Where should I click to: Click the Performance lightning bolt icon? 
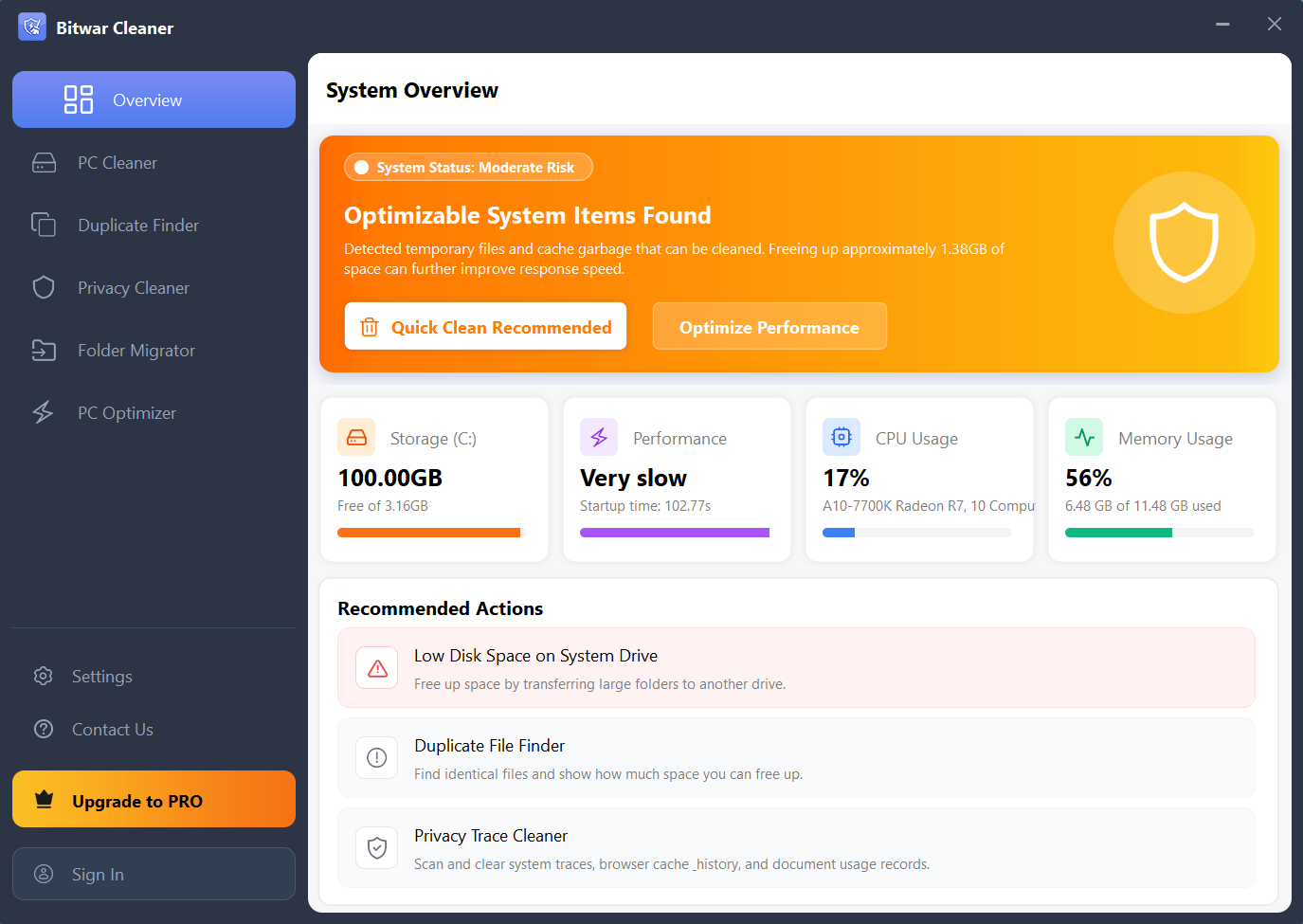tap(599, 437)
